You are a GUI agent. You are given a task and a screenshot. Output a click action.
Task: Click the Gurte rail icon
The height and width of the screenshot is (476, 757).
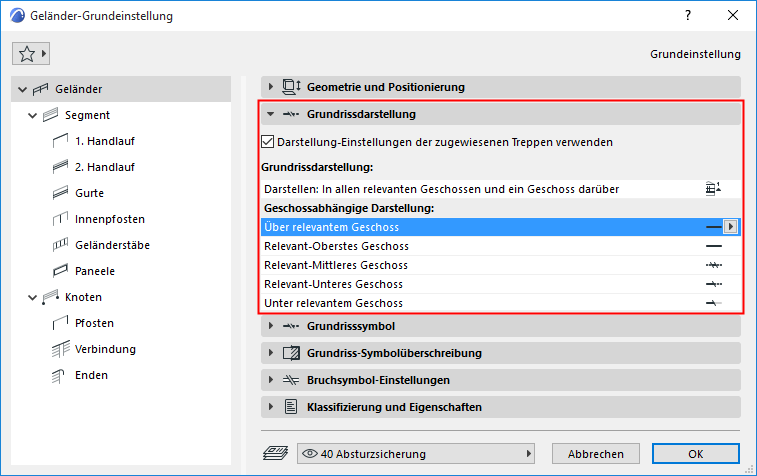(x=58, y=193)
